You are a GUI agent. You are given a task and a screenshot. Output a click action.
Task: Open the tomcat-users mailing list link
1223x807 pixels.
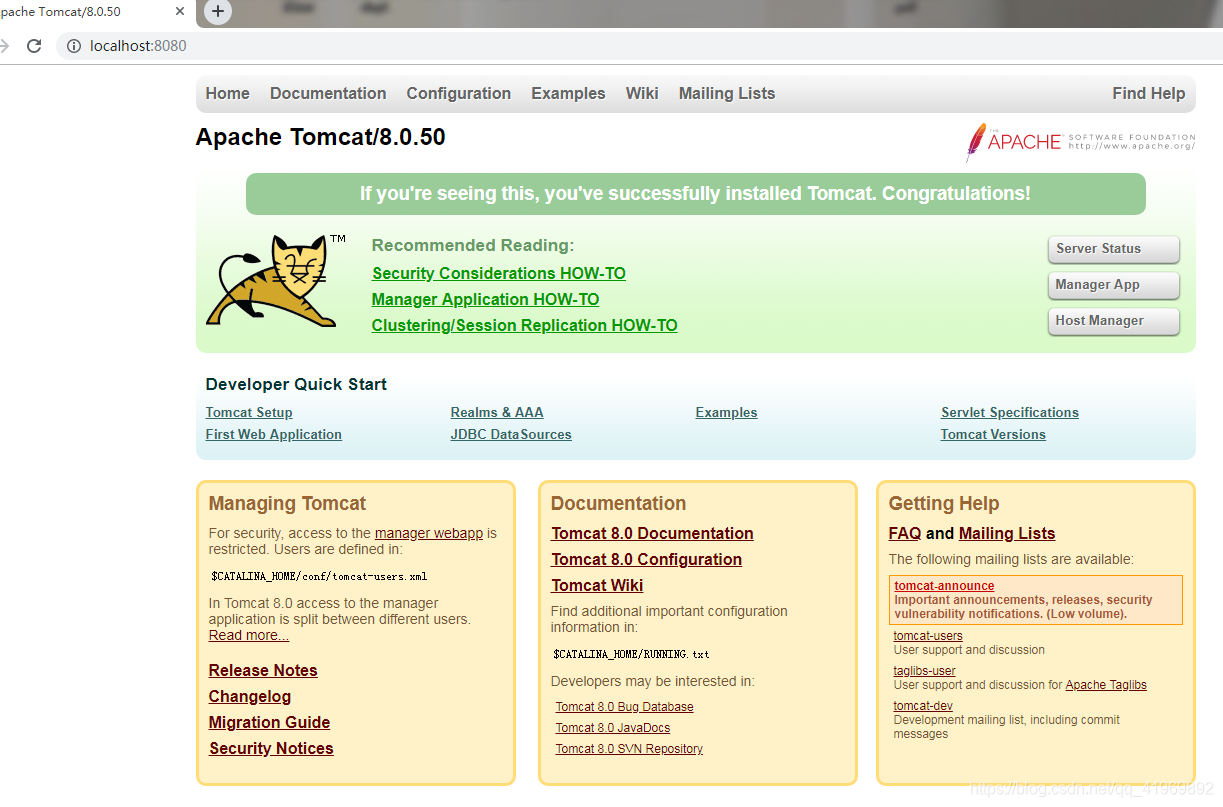(928, 635)
